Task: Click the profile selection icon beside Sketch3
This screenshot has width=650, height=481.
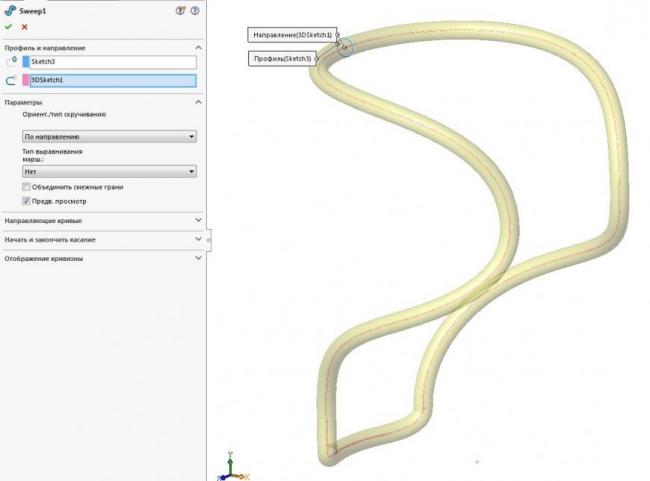Action: [11, 62]
